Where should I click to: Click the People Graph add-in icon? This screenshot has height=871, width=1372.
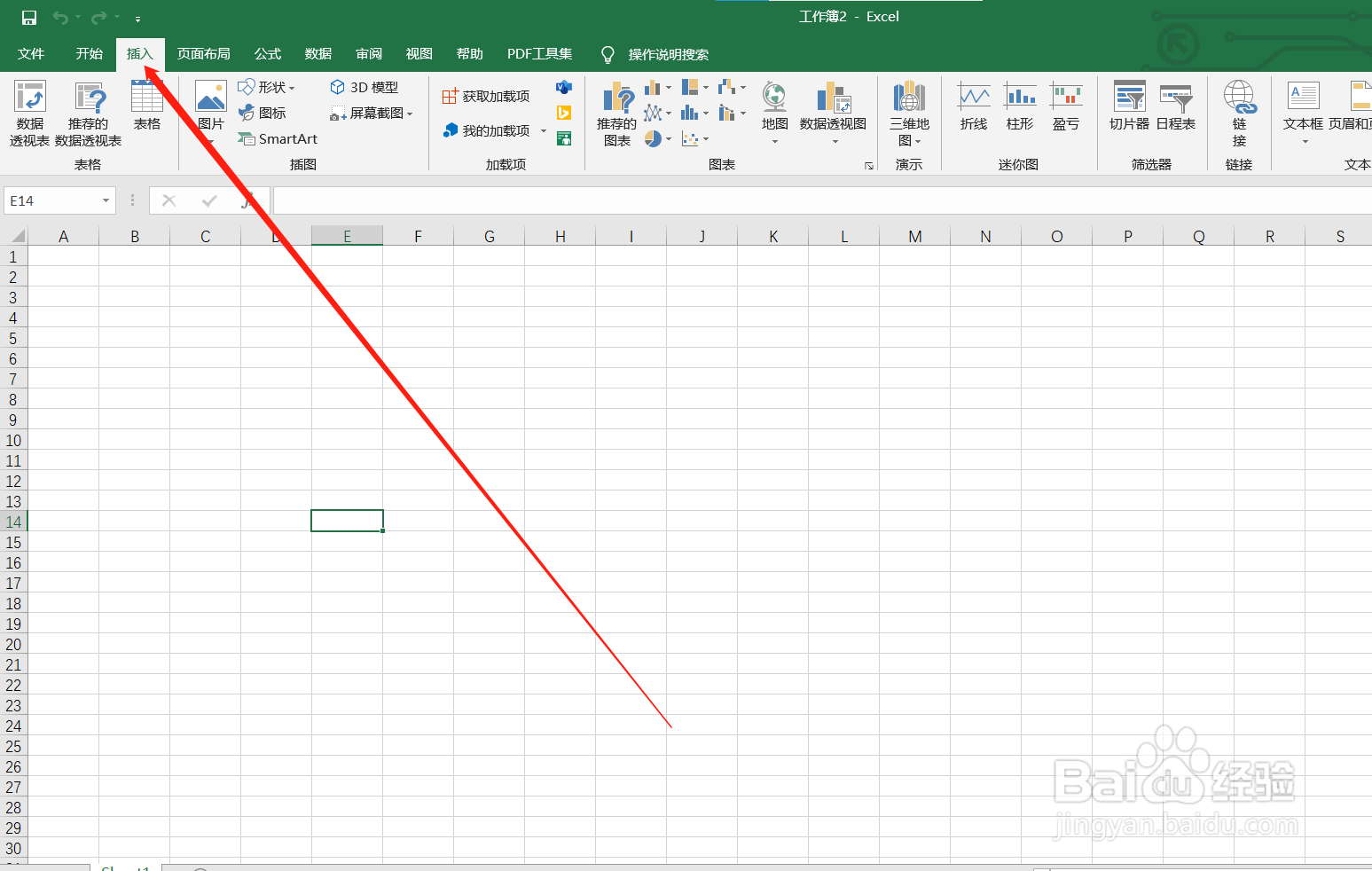pos(564,138)
